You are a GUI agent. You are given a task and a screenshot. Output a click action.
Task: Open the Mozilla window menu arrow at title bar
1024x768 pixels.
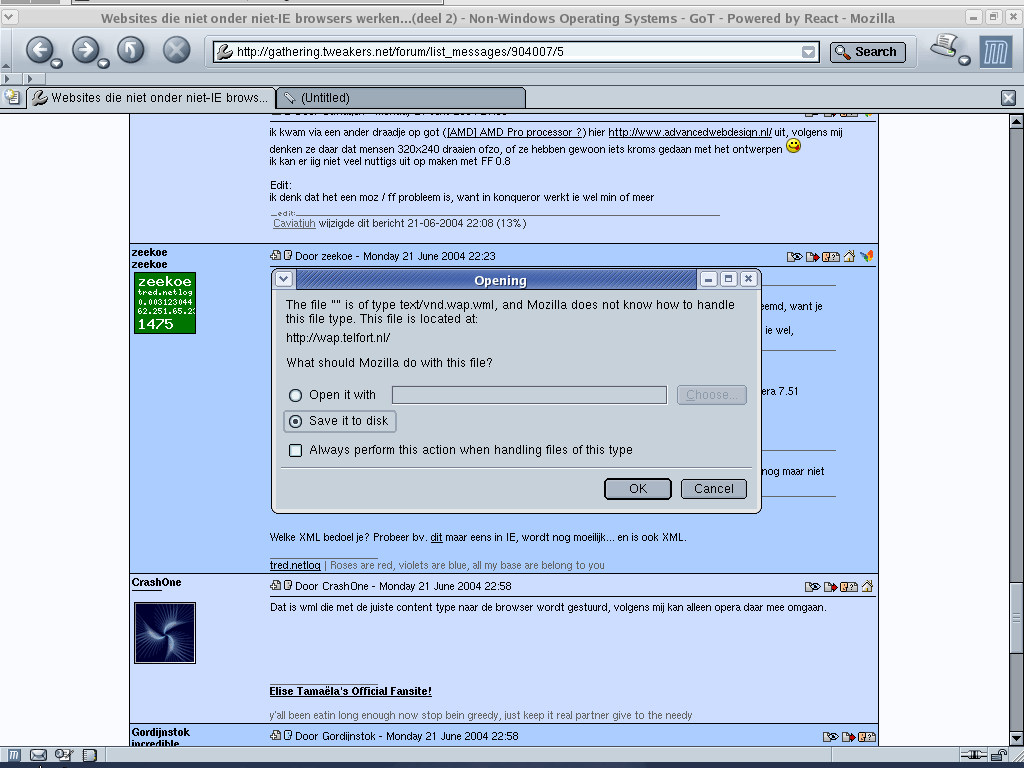9,16
